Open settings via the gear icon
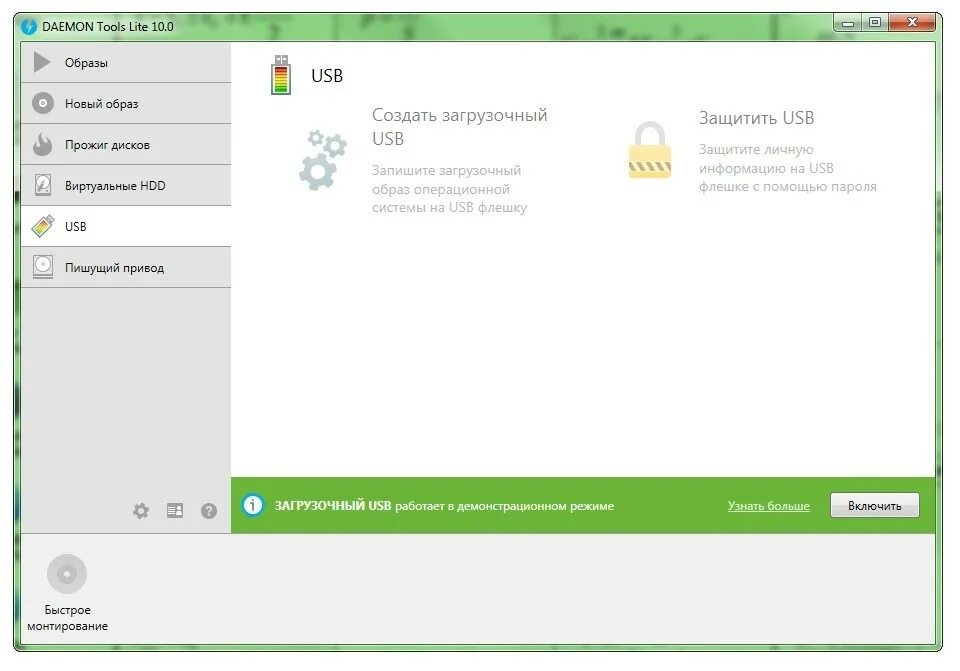Screen dimensions: 960x671 pos(141,511)
